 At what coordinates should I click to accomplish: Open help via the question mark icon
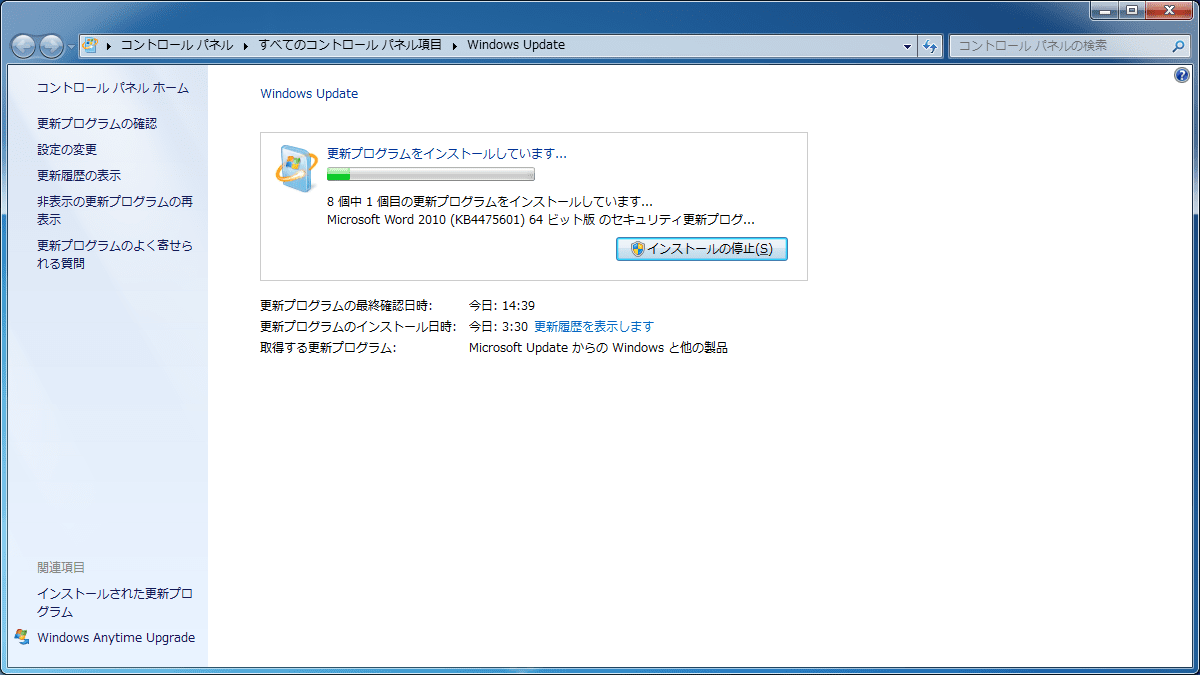tap(1182, 75)
